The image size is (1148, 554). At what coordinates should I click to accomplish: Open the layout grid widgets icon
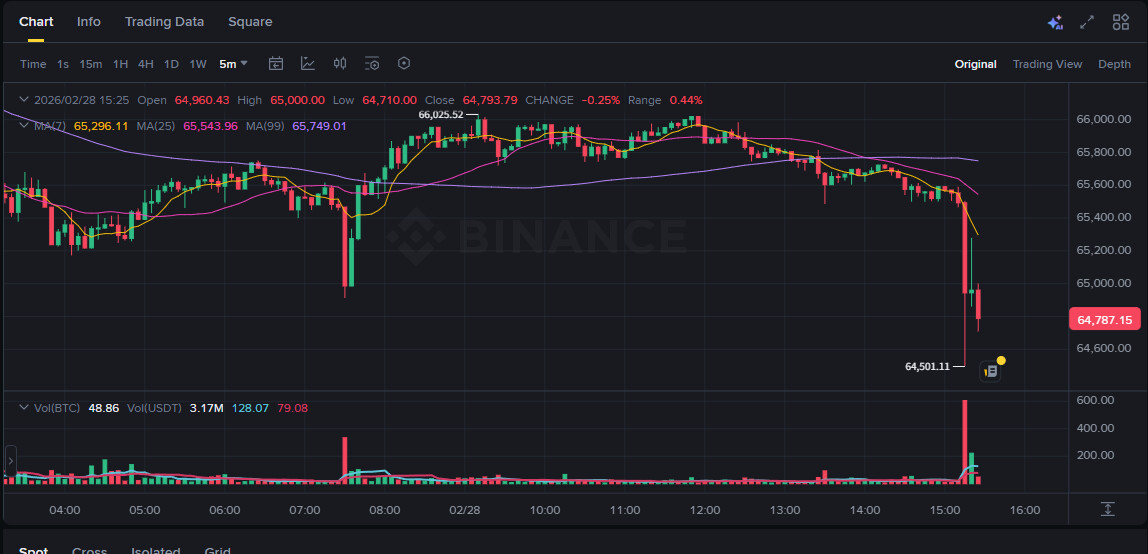tap(1120, 22)
